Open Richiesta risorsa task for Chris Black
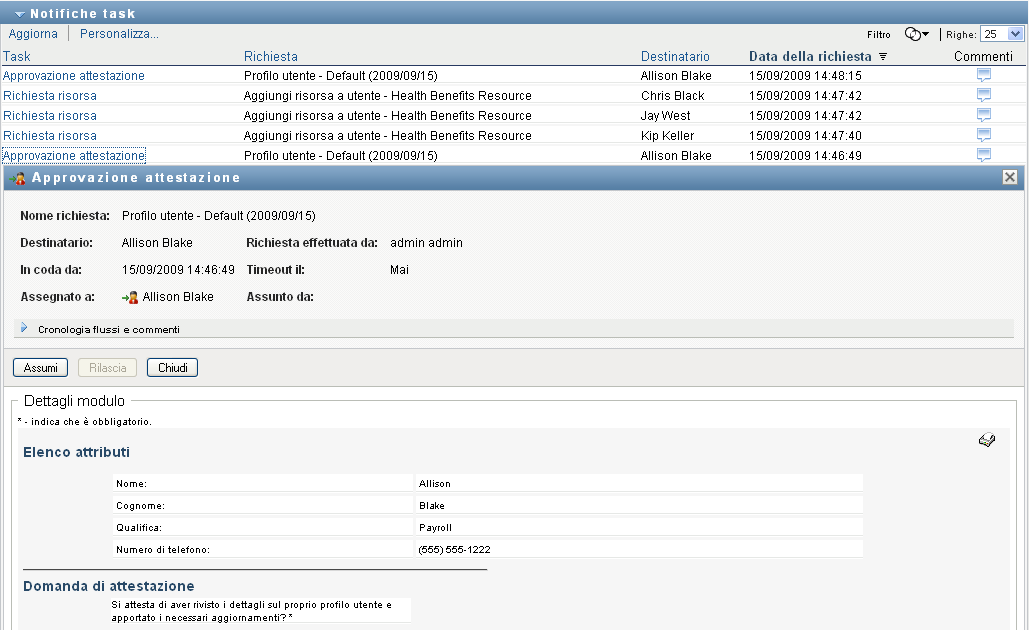The image size is (1029, 630). 50,96
